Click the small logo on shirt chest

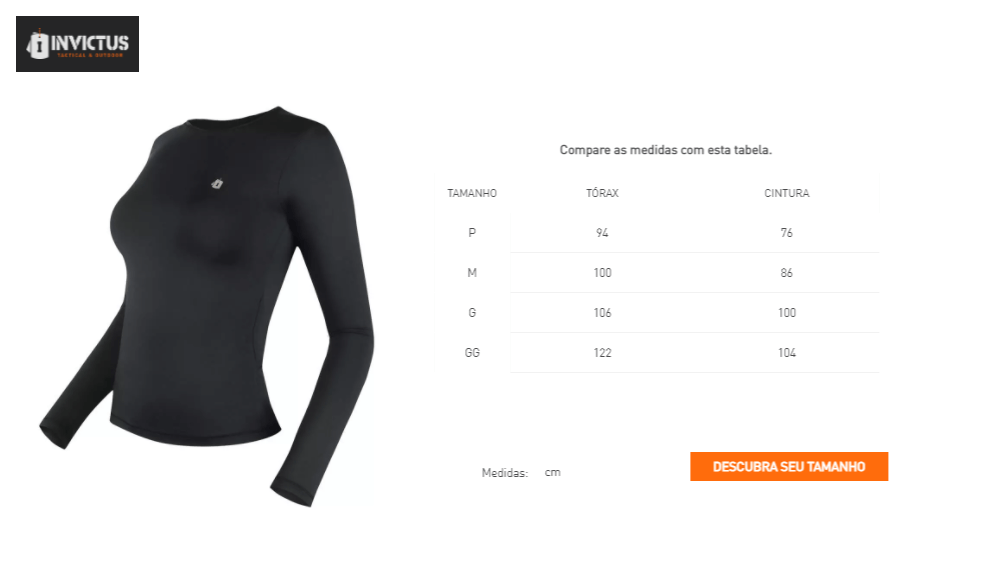coord(217,184)
